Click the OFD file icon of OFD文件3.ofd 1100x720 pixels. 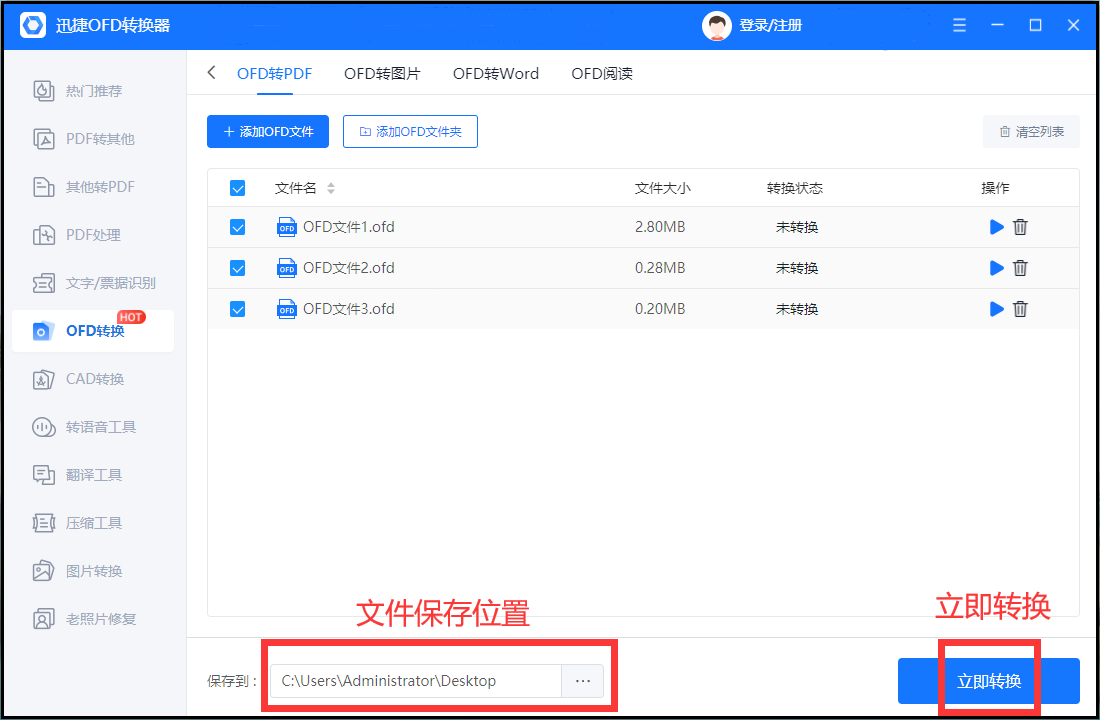pyautogui.click(x=286, y=309)
